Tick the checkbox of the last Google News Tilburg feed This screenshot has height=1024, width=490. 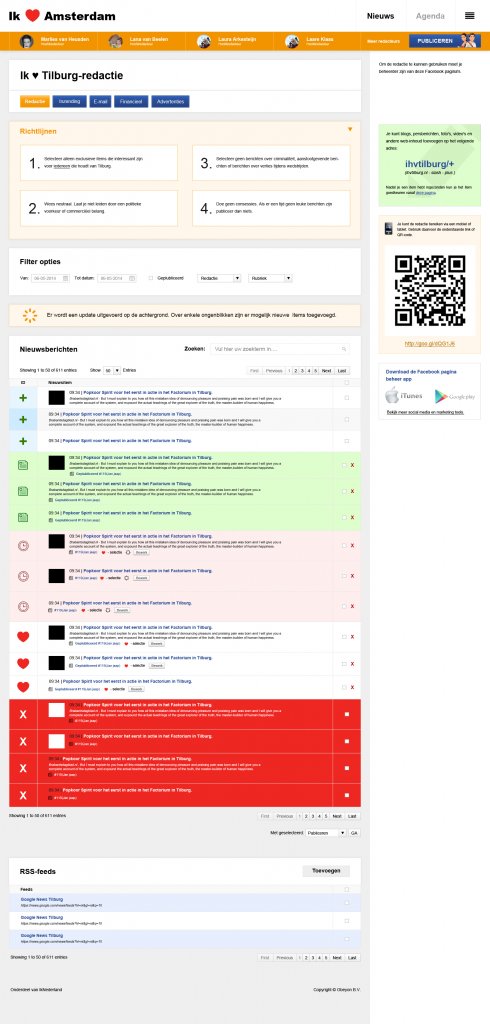pos(346,939)
